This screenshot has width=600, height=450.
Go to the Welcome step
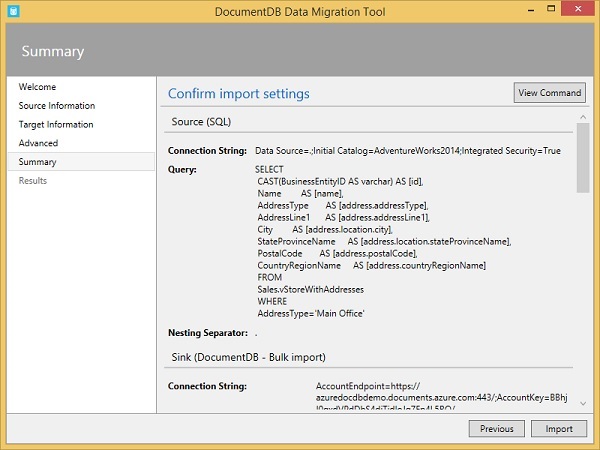click(x=38, y=87)
